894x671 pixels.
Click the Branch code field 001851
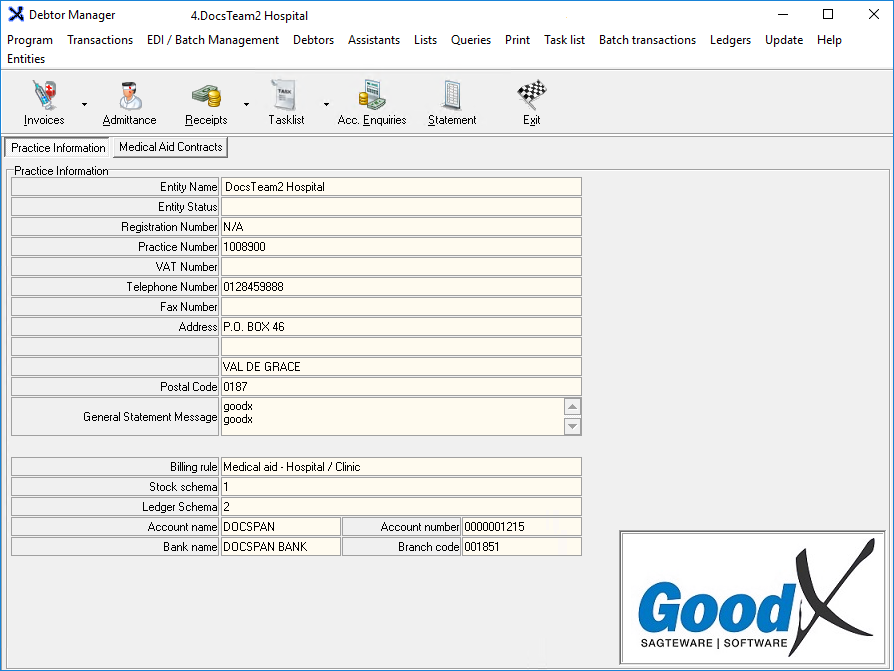522,547
